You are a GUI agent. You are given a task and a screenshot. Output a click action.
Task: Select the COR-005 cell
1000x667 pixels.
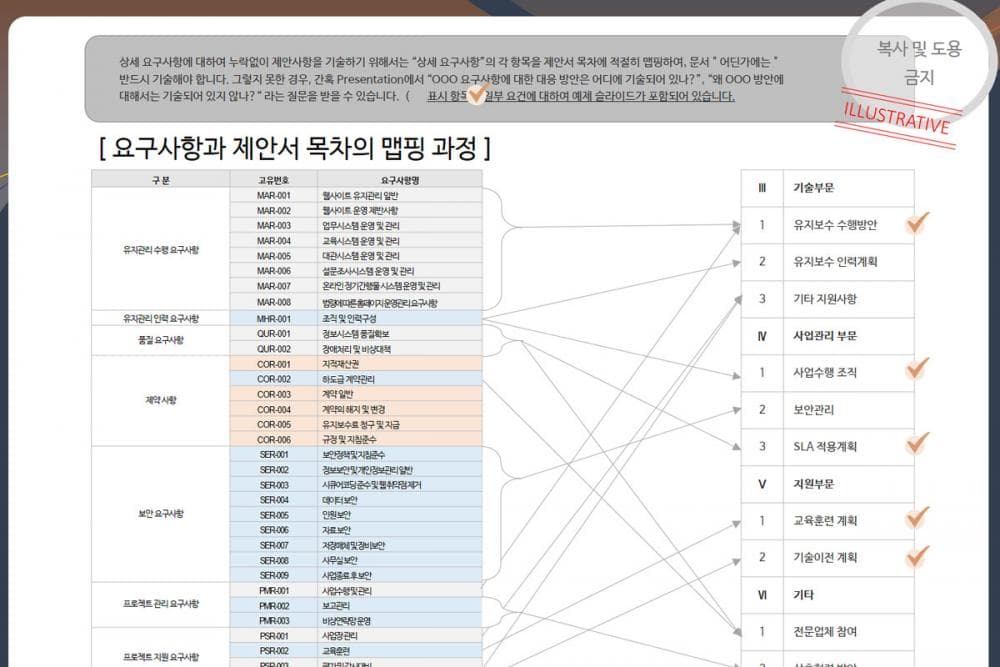(x=274, y=424)
